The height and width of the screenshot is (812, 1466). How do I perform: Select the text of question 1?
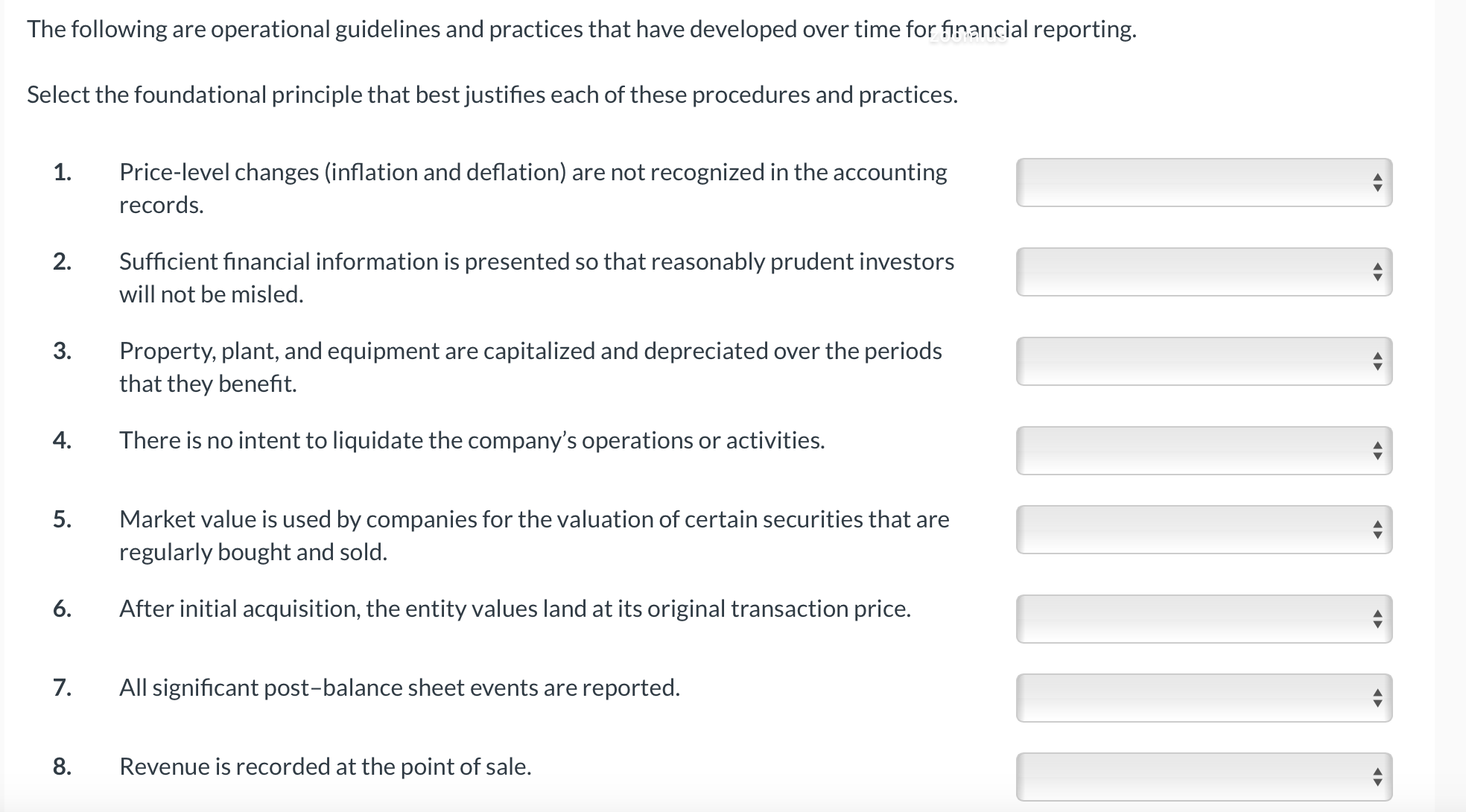click(532, 188)
